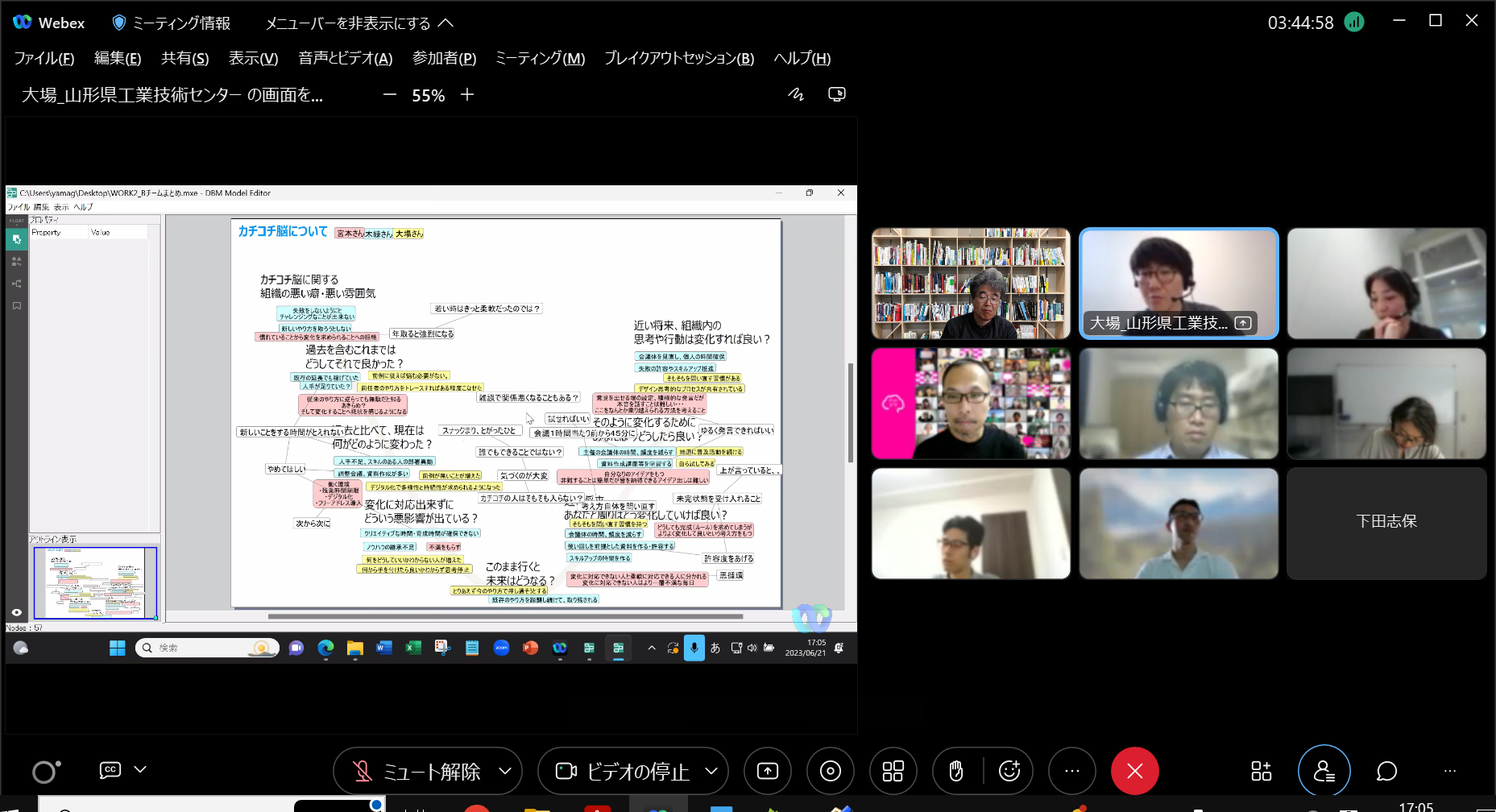
Task: Stop video with ビデオの停止 button
Action: click(x=623, y=771)
